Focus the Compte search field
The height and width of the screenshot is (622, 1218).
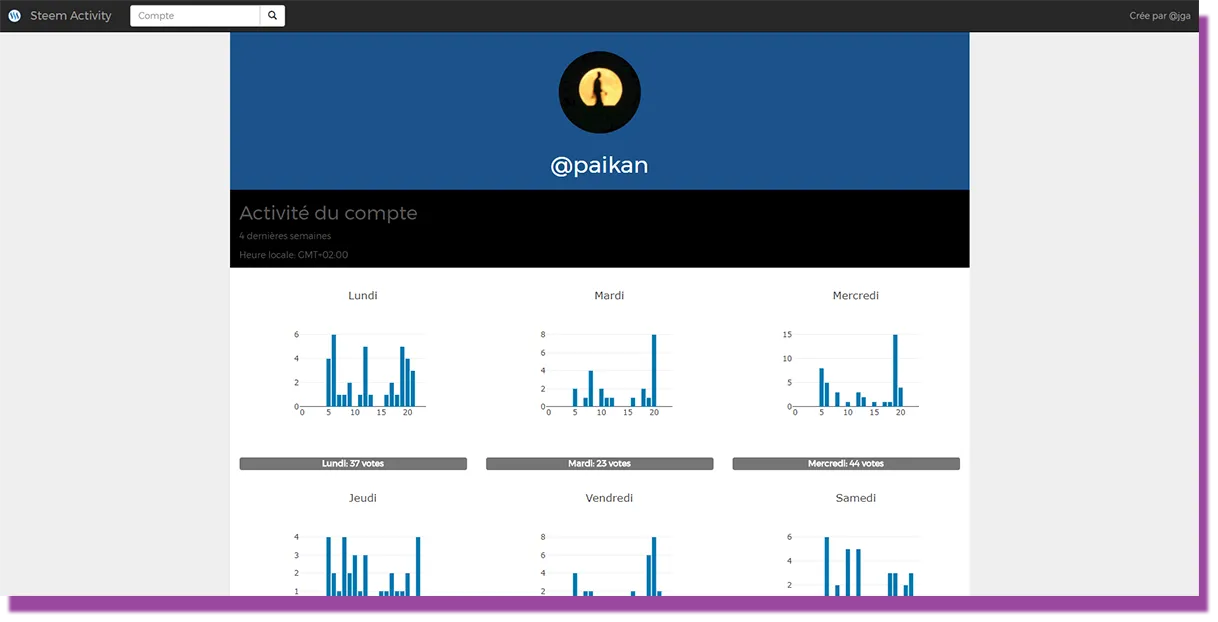point(195,16)
